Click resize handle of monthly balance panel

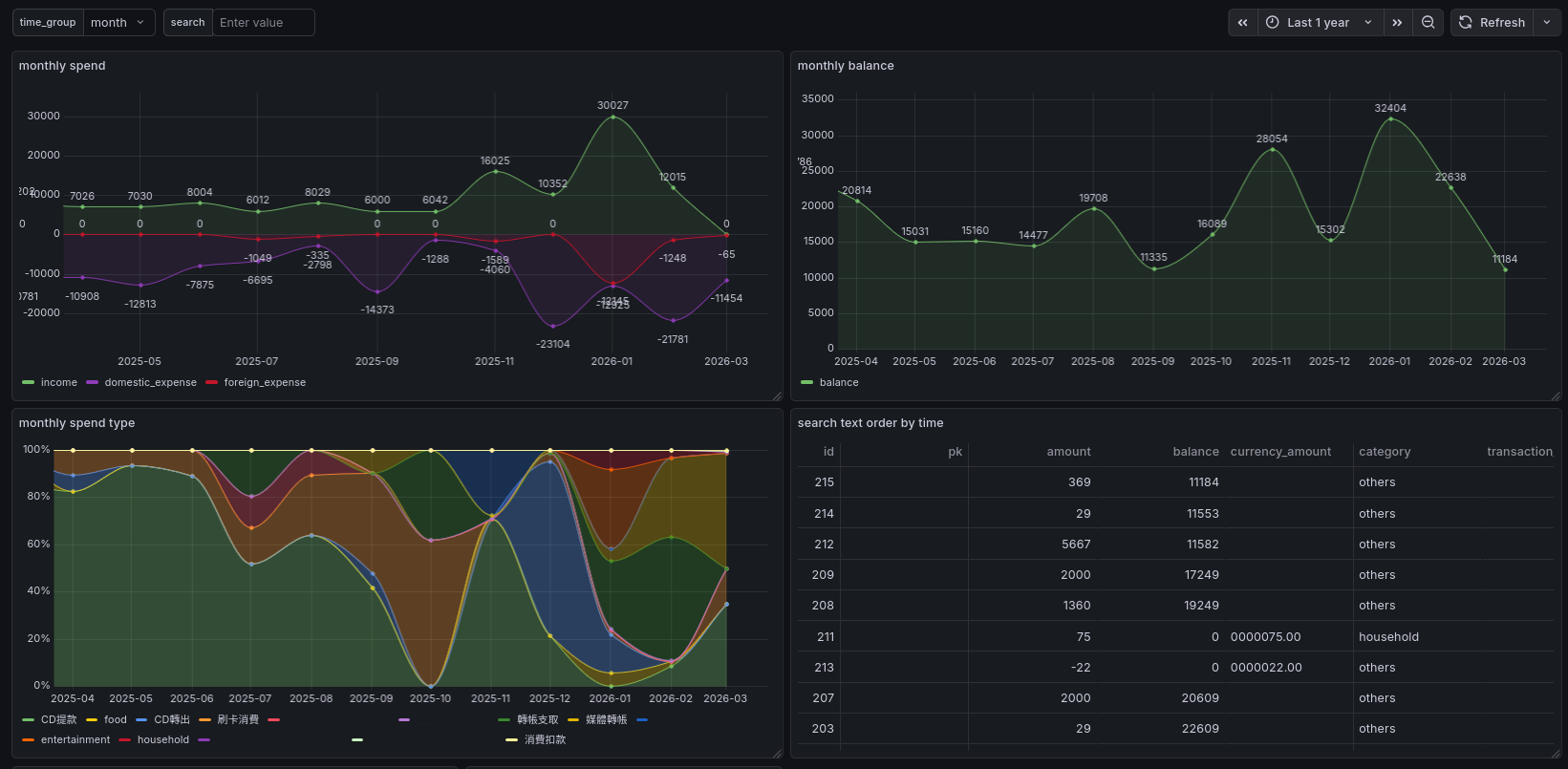coord(1556,395)
